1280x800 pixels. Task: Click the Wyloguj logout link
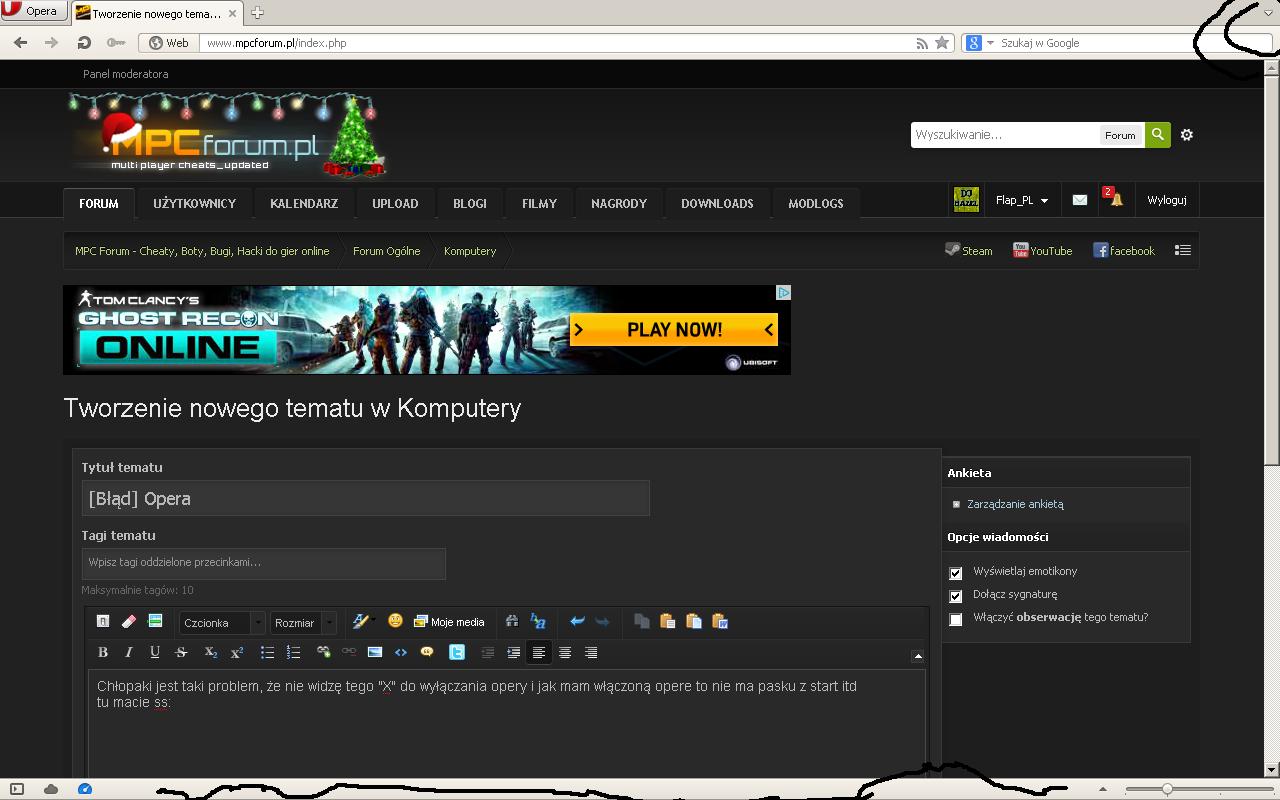pos(1167,200)
